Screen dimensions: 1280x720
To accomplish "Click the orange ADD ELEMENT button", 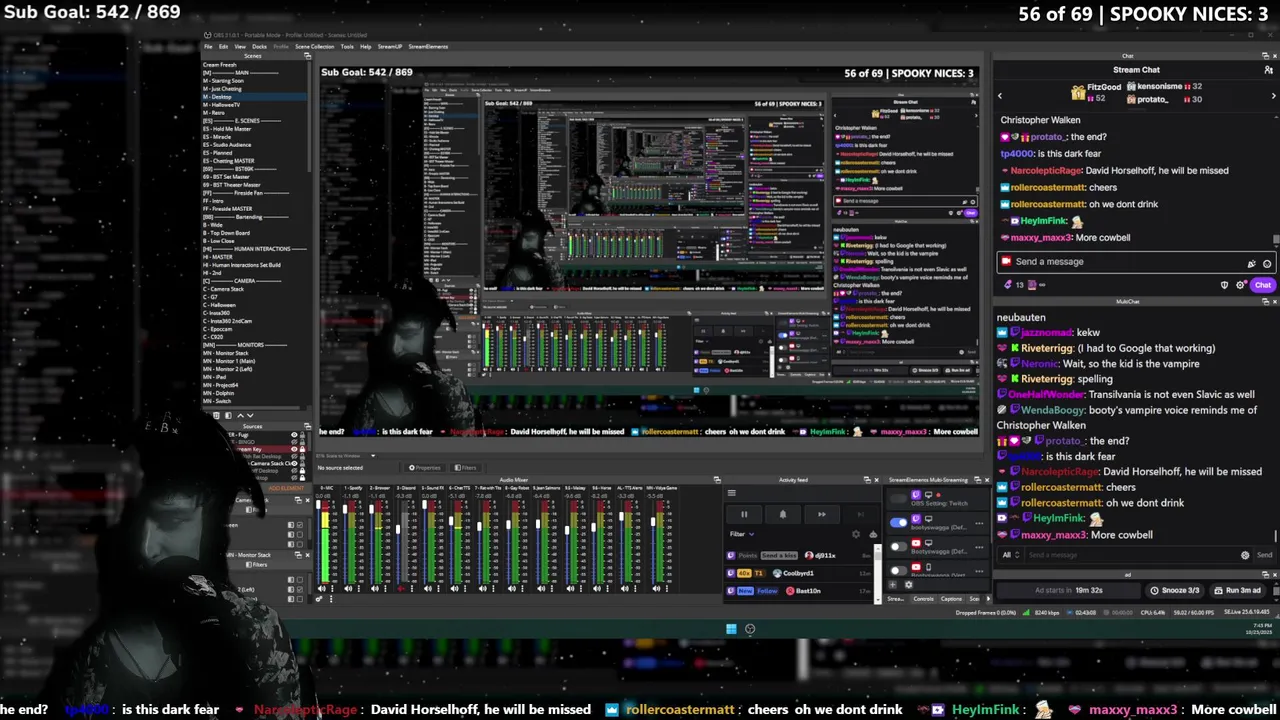I will [x=286, y=488].
